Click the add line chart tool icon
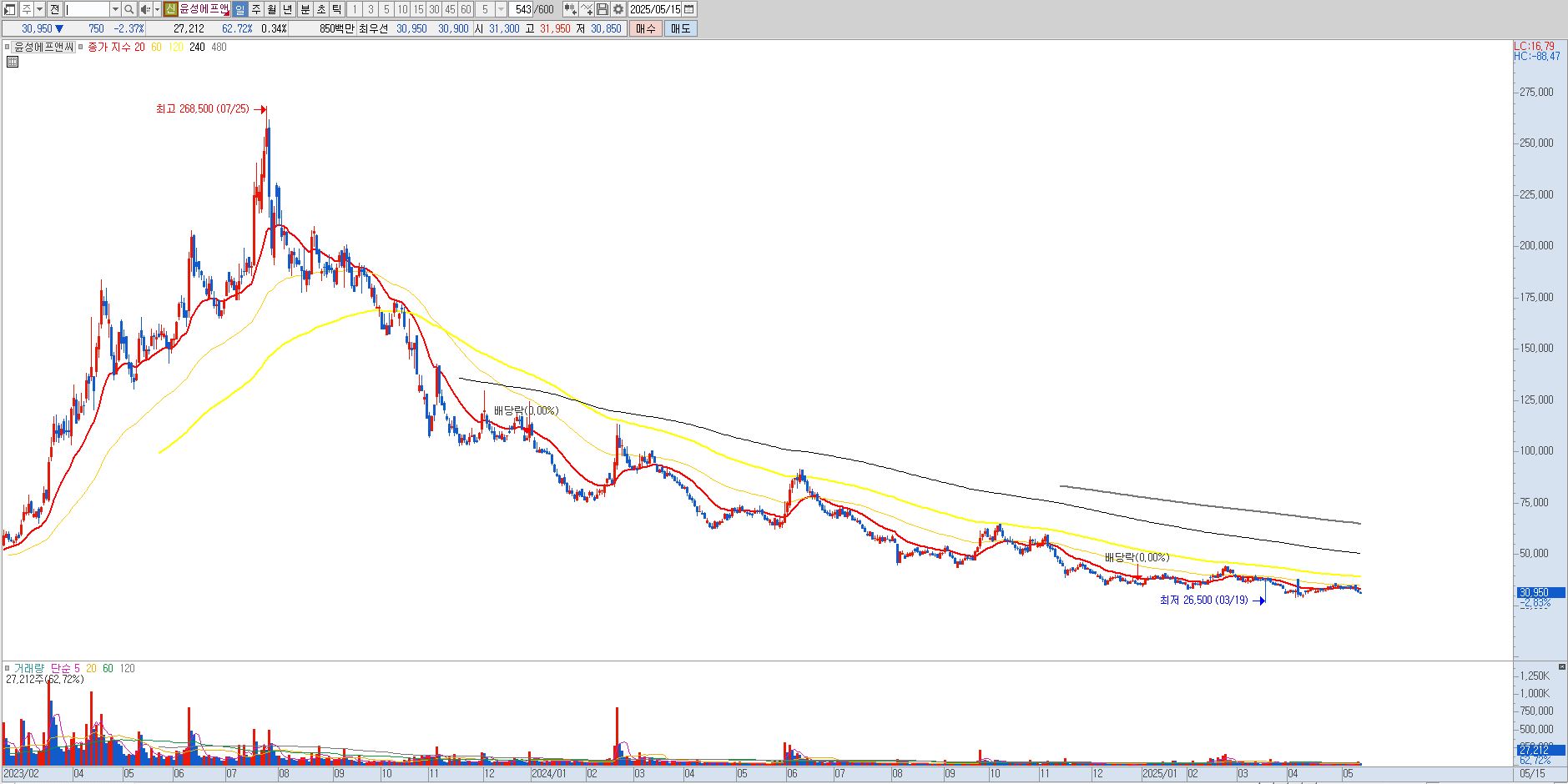The width and height of the screenshot is (1568, 784). [x=587, y=9]
